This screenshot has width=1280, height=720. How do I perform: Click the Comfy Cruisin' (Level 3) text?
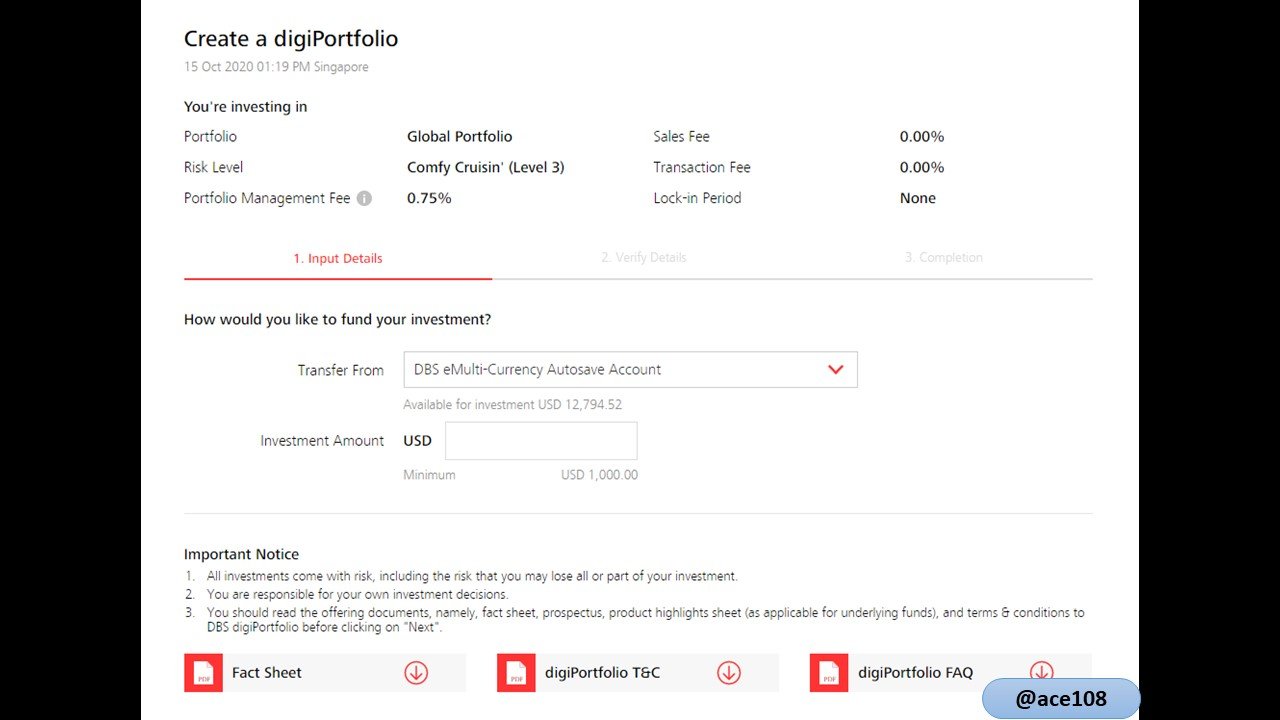pyautogui.click(x=486, y=167)
